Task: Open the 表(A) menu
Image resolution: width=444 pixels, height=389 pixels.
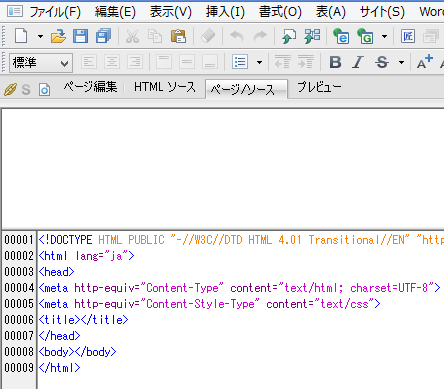Action: click(x=331, y=12)
